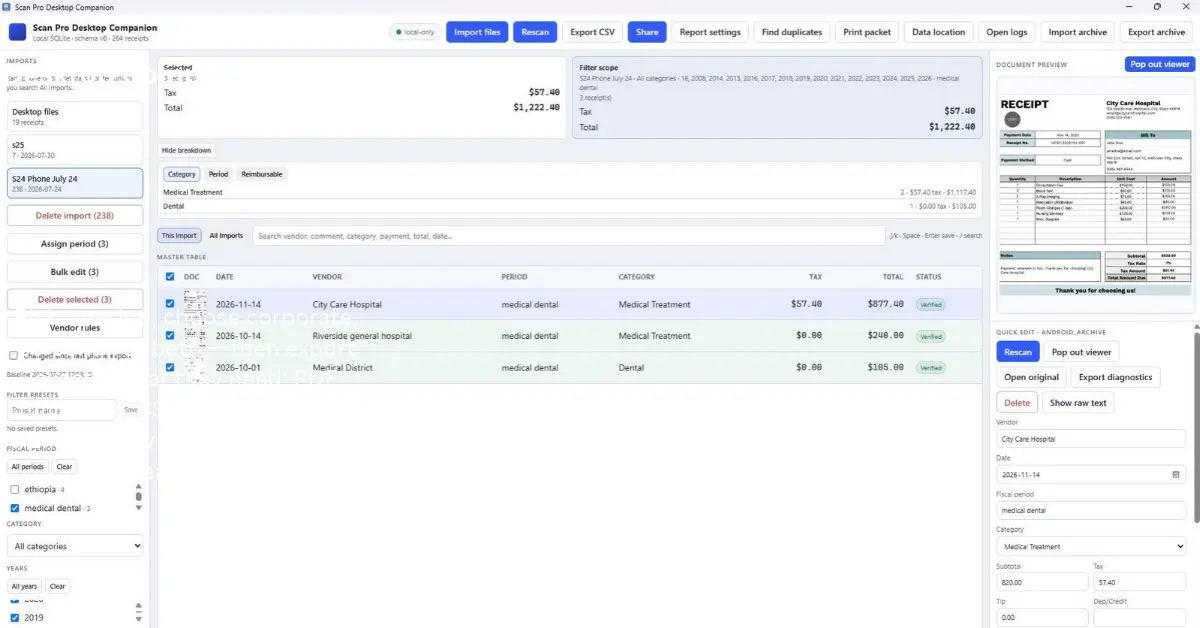Click the Preset name input field
The width and height of the screenshot is (1200, 628).
pyautogui.click(x=61, y=410)
